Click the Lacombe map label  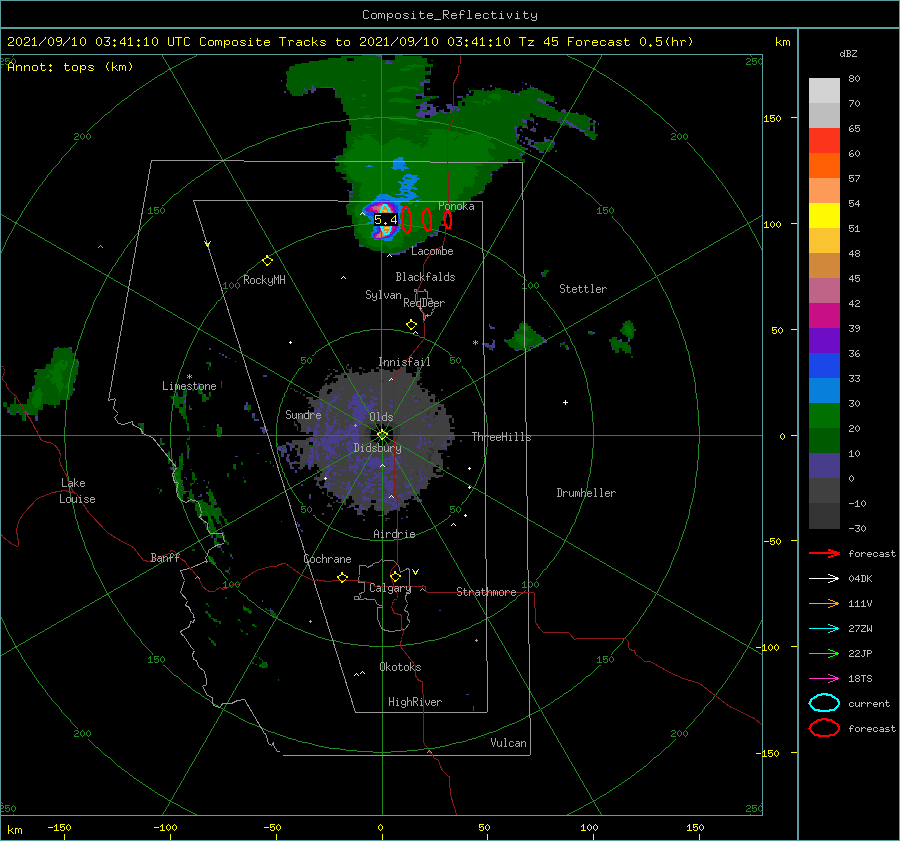pyautogui.click(x=432, y=251)
